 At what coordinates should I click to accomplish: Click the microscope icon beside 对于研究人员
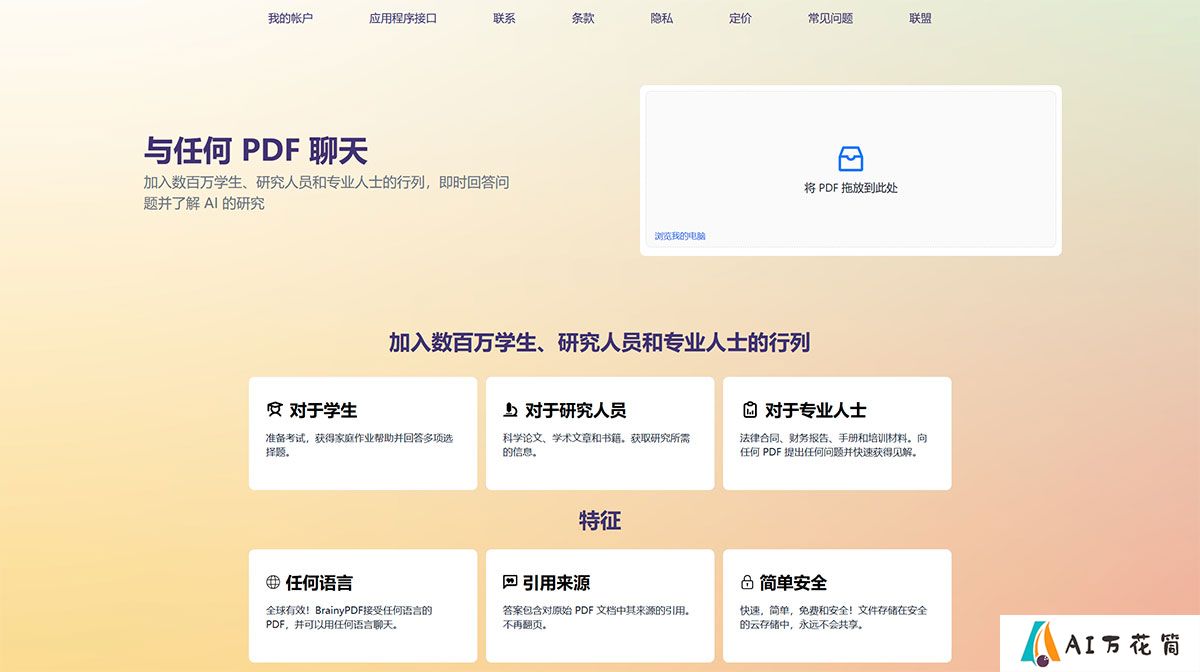(510, 410)
